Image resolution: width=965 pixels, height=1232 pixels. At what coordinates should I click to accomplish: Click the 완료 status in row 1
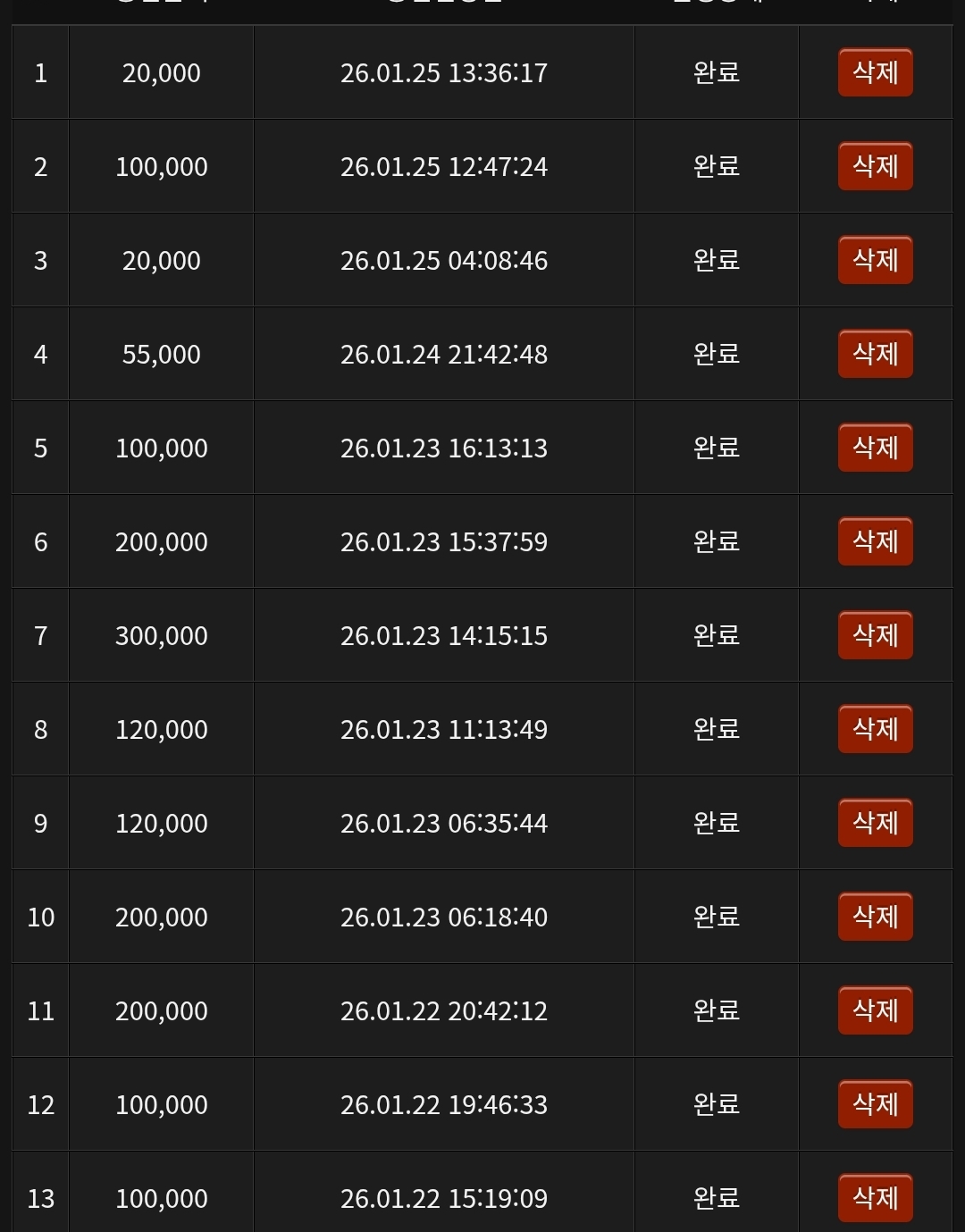[x=717, y=72]
